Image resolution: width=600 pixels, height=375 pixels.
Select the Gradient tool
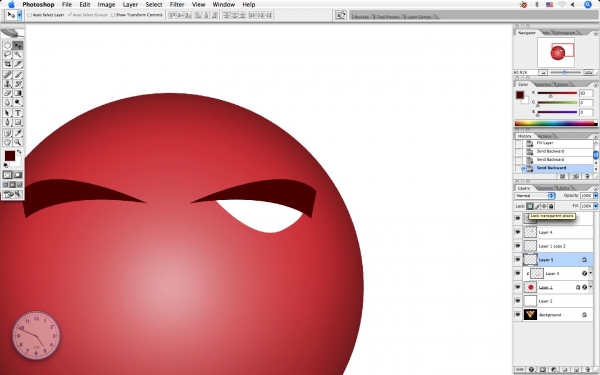pyautogui.click(x=18, y=93)
